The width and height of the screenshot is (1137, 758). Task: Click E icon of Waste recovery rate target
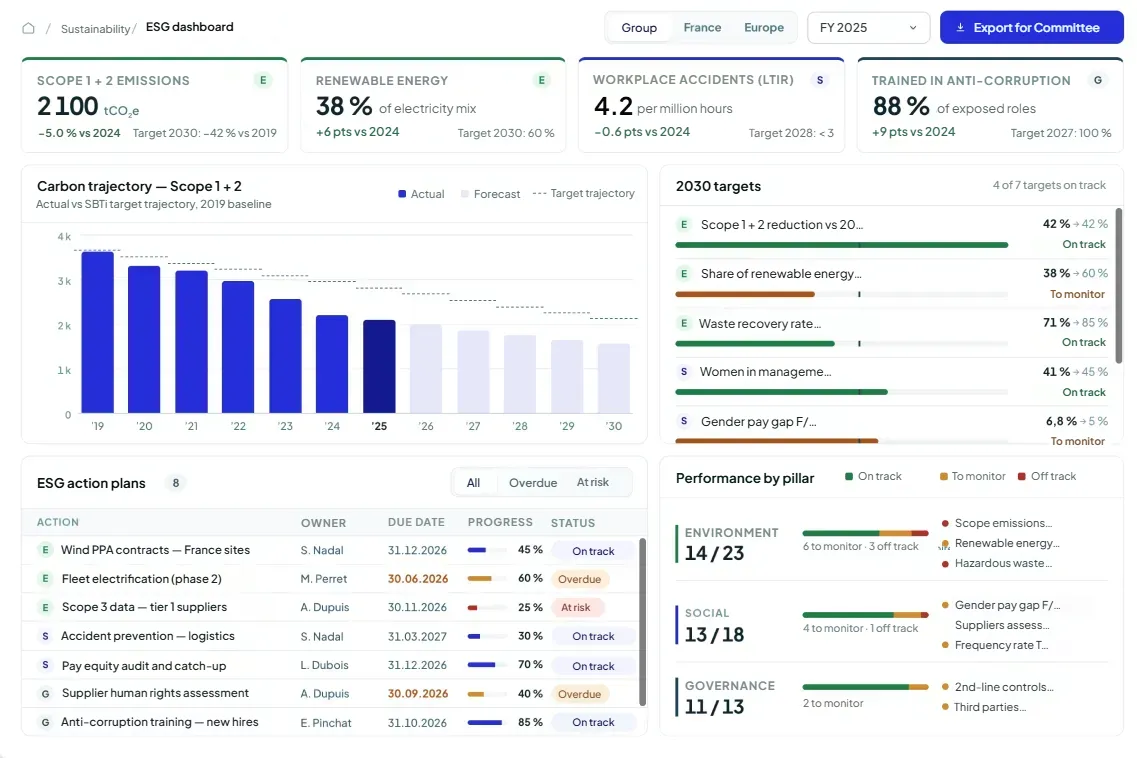pos(683,324)
